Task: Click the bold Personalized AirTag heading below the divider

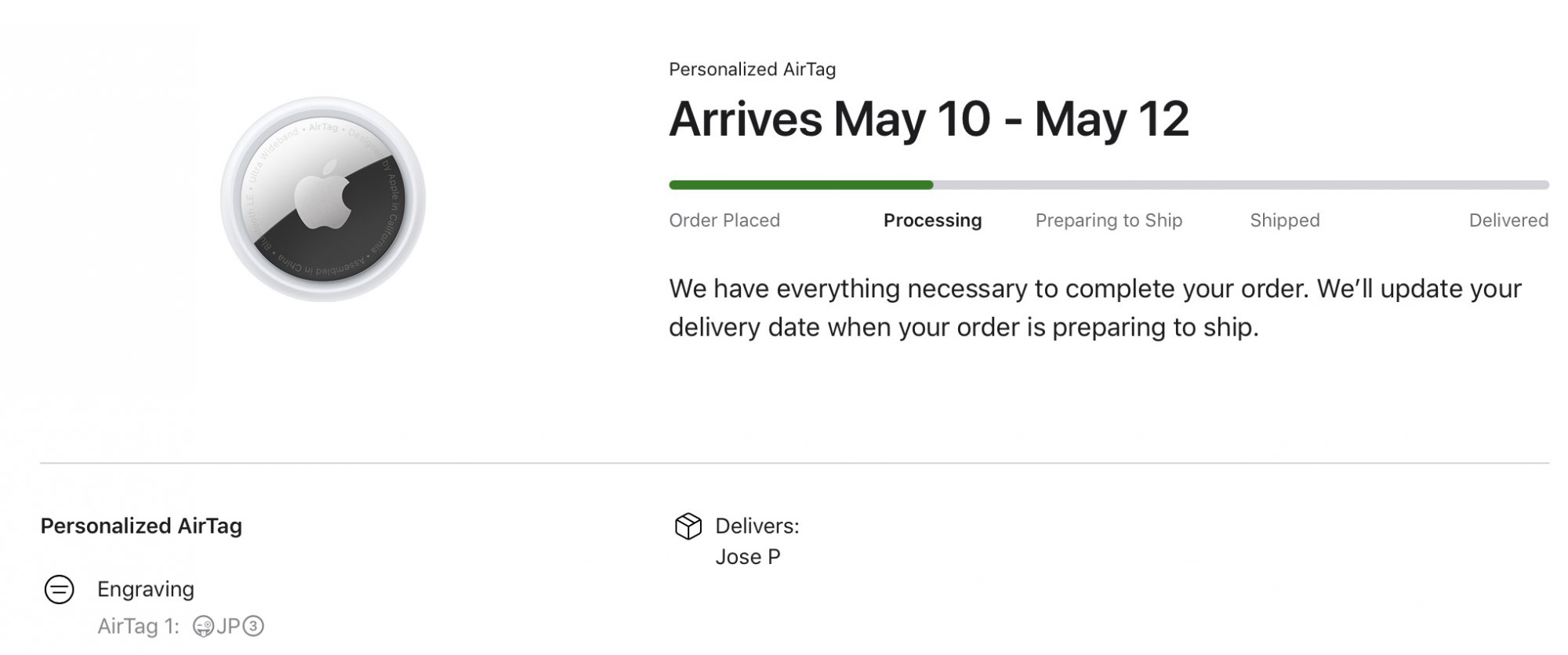Action: 141,526
